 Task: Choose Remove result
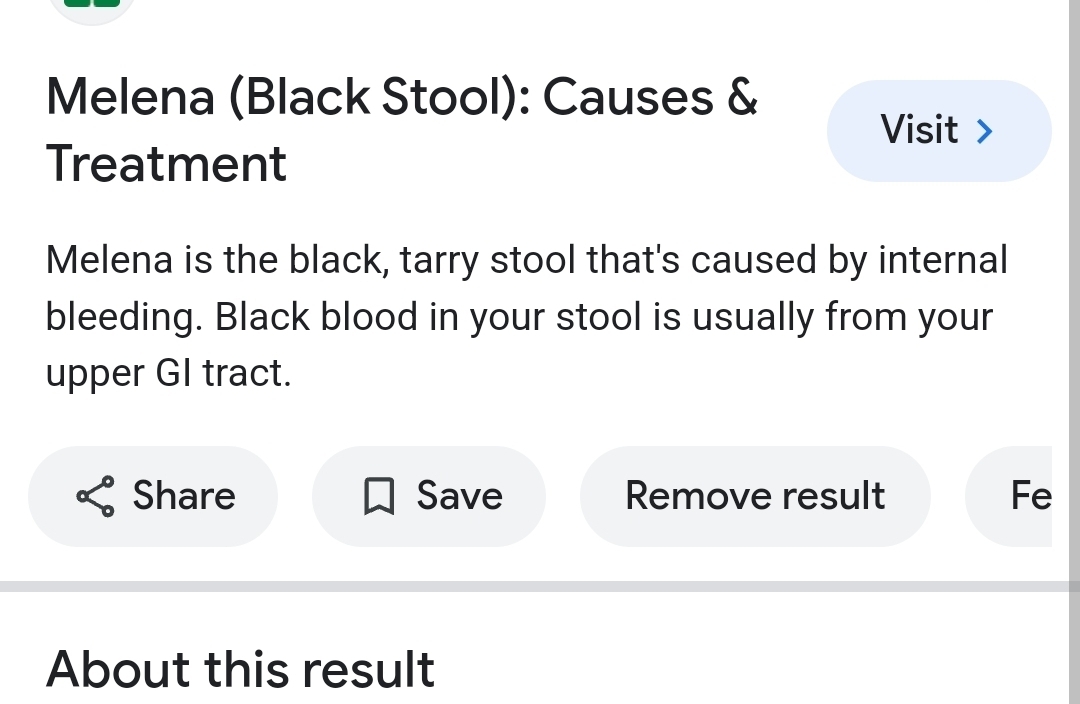(x=754, y=496)
